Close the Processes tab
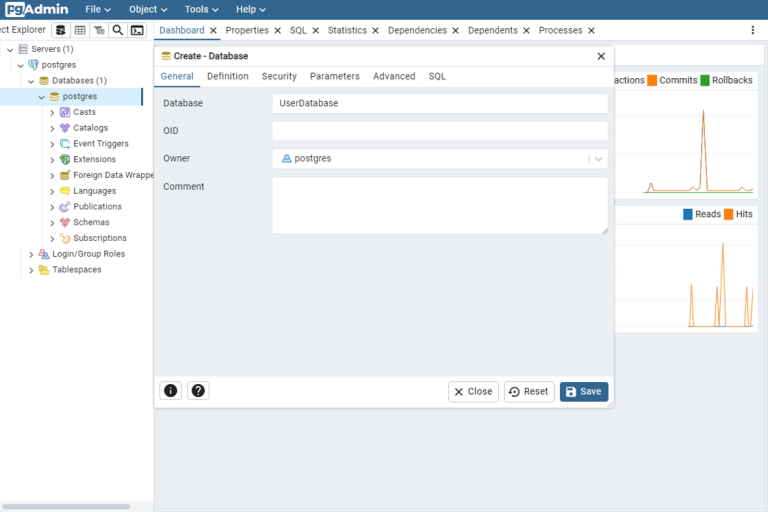 591,30
